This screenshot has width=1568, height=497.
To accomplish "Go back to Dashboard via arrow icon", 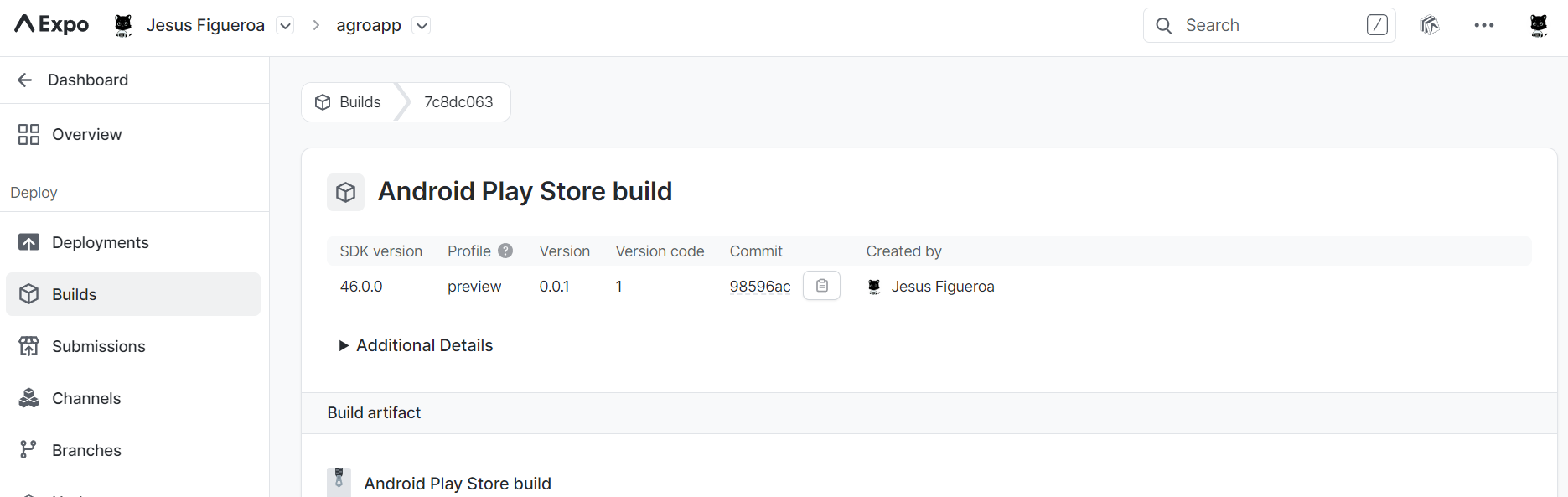I will pos(25,80).
